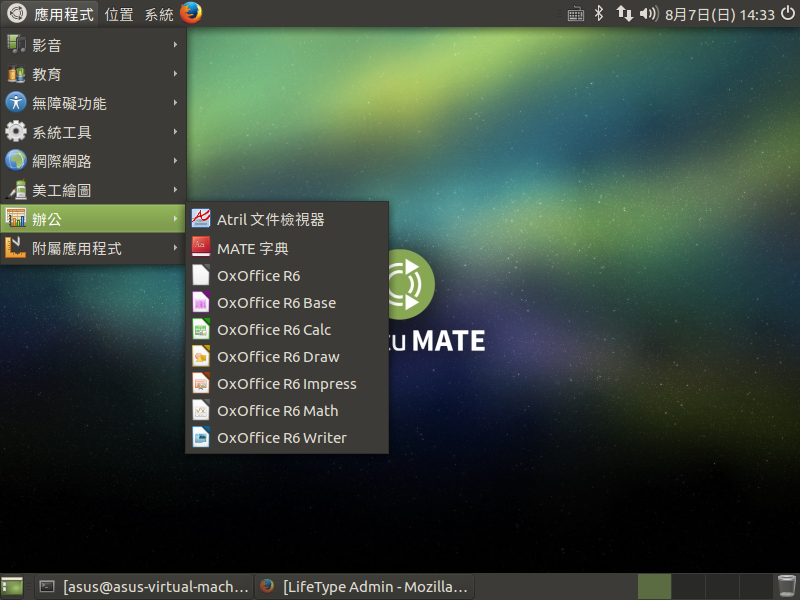The image size is (800, 600).
Task: Open the network connections tray icon
Action: (x=624, y=14)
